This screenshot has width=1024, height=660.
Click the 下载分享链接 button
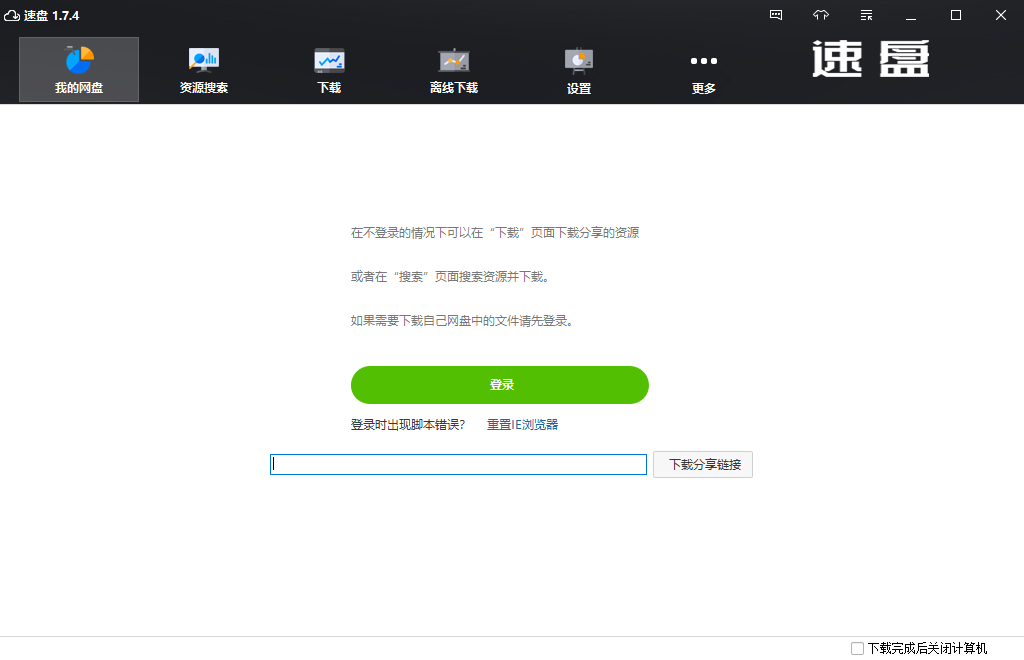tap(703, 465)
